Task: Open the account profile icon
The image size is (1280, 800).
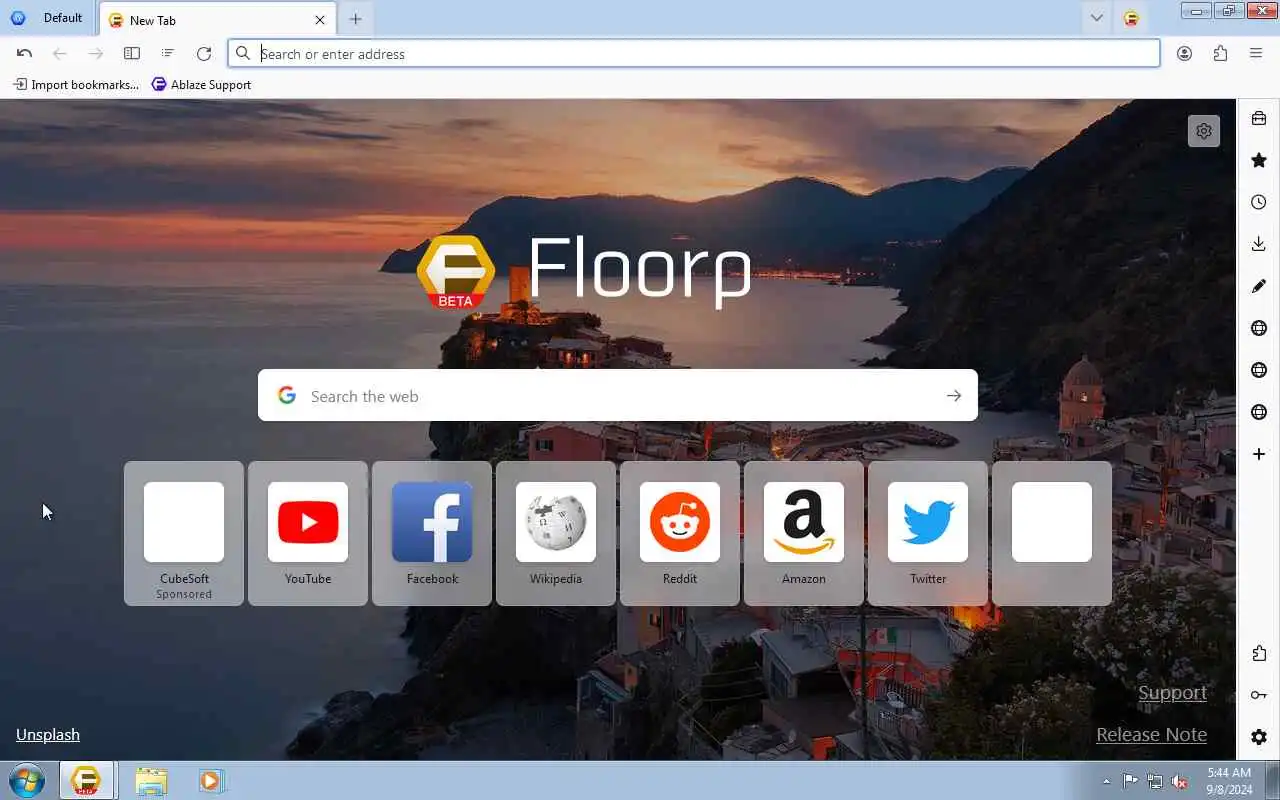Action: [x=1184, y=53]
